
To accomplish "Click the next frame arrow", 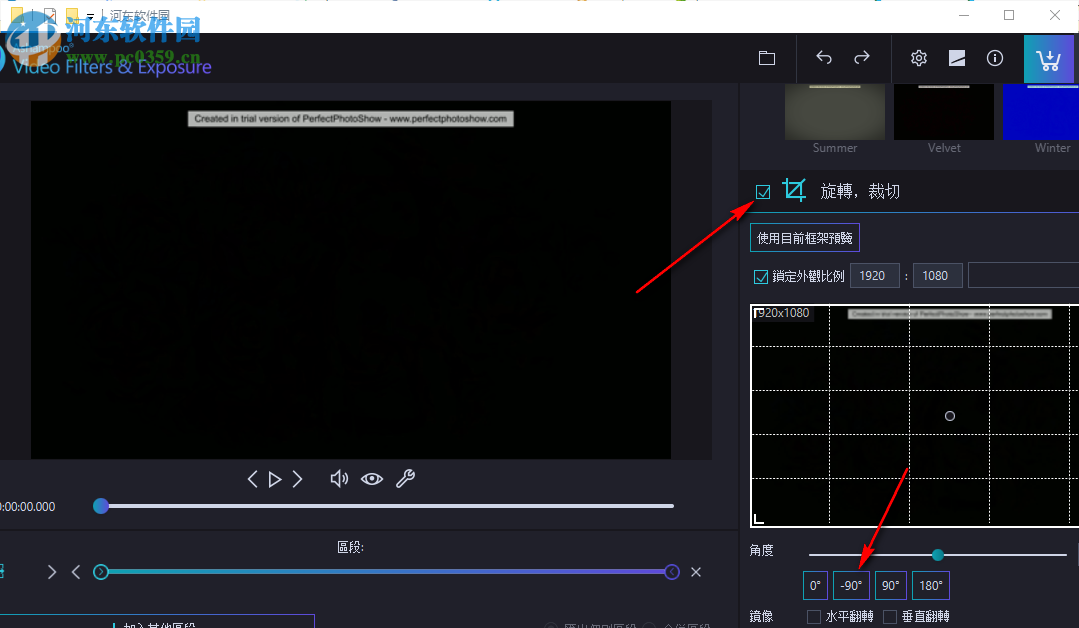I will click(297, 479).
